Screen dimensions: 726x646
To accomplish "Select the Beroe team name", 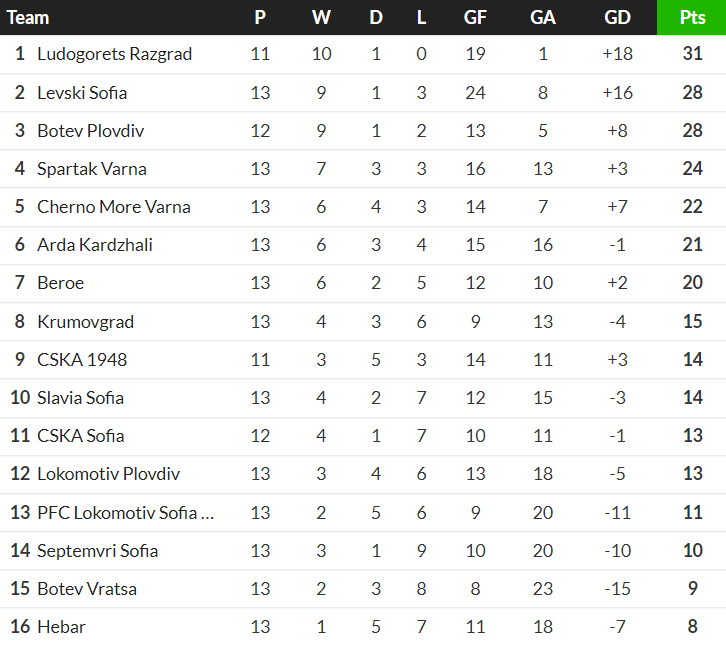I will 60,283.
